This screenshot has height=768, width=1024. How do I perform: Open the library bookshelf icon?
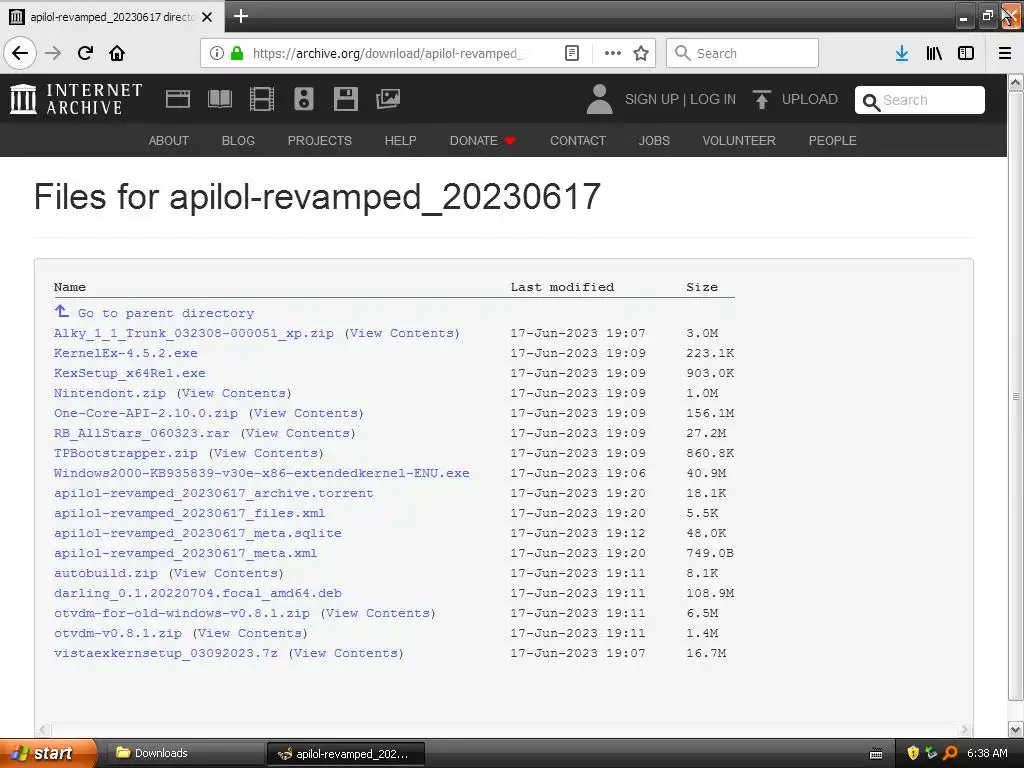pyautogui.click(x=934, y=53)
